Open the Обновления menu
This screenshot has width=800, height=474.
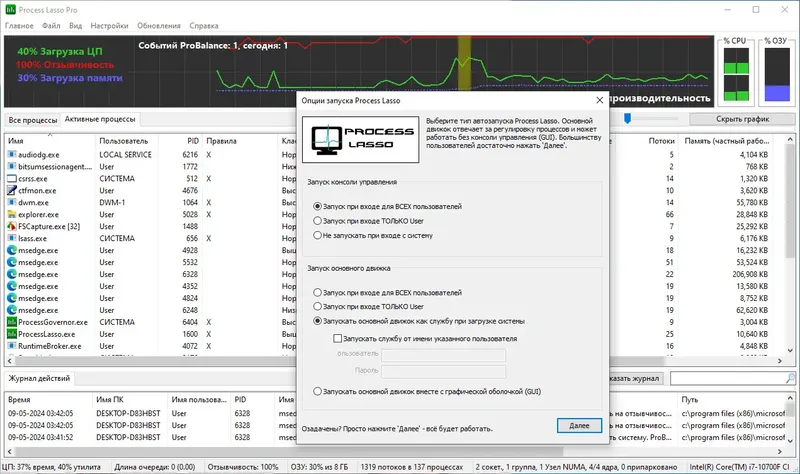click(x=159, y=26)
